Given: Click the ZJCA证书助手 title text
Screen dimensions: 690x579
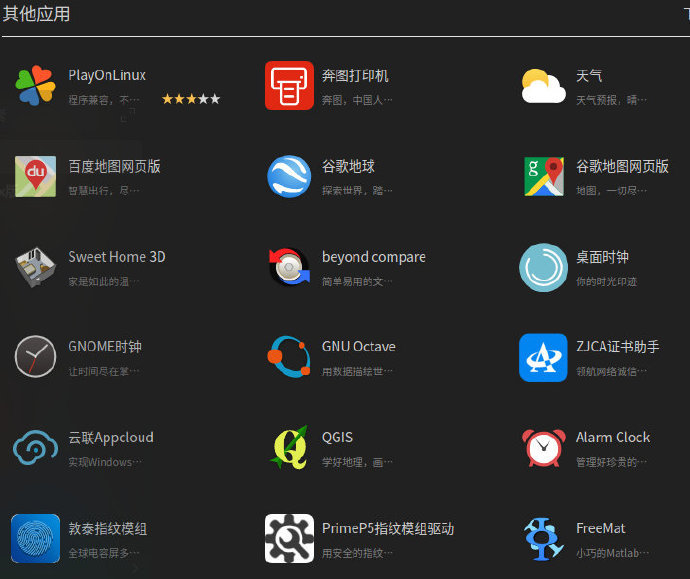Looking at the screenshot, I should [x=617, y=347].
